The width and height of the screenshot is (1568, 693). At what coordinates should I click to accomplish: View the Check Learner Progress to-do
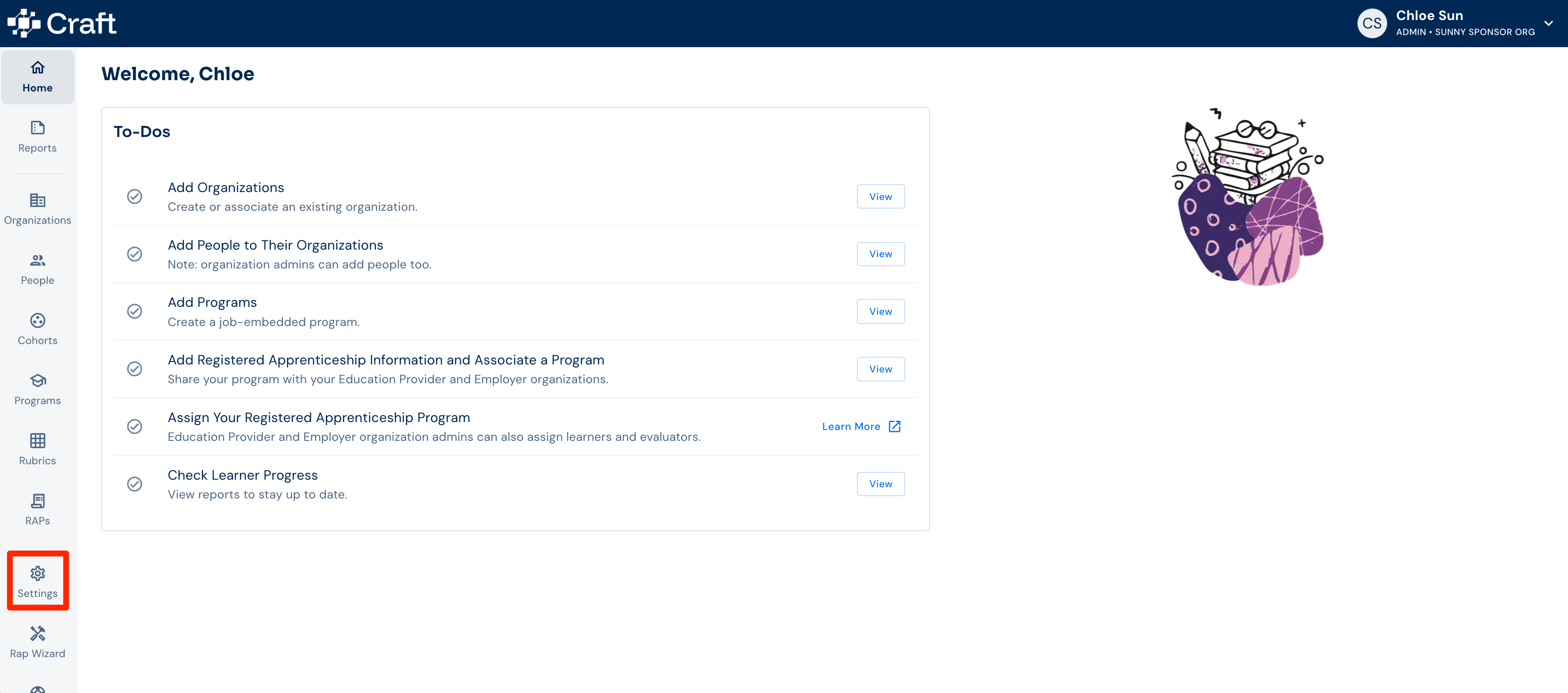(881, 484)
